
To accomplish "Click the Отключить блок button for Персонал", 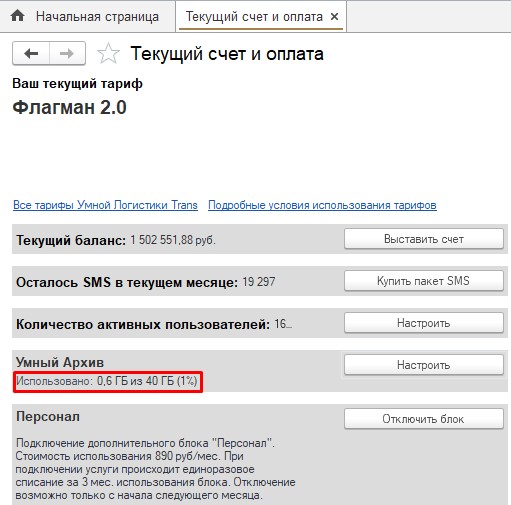I will [424, 419].
